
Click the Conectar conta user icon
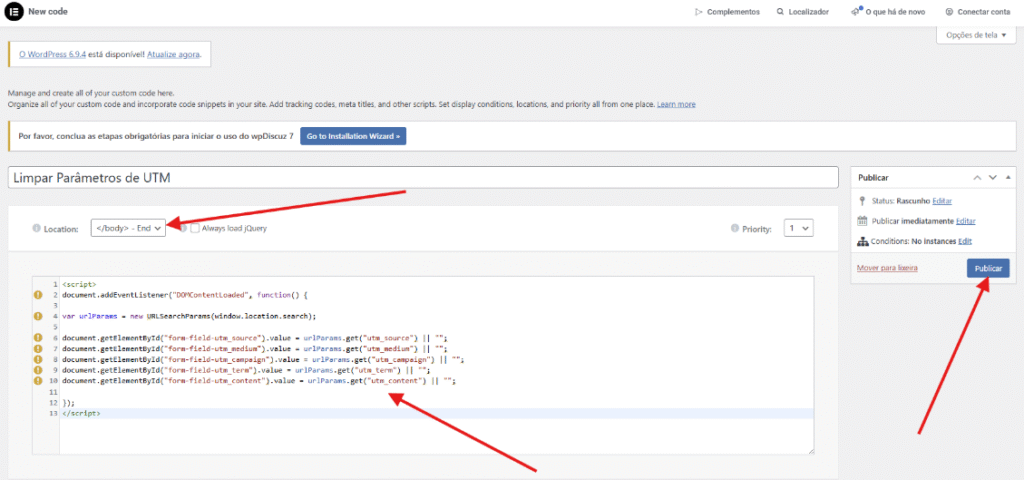click(x=948, y=12)
